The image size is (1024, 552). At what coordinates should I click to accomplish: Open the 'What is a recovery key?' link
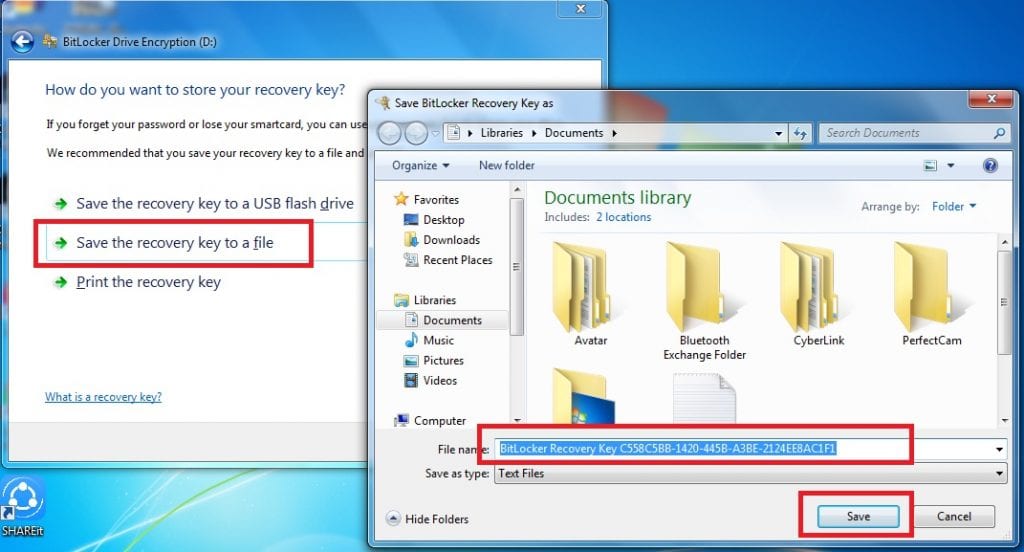[103, 397]
